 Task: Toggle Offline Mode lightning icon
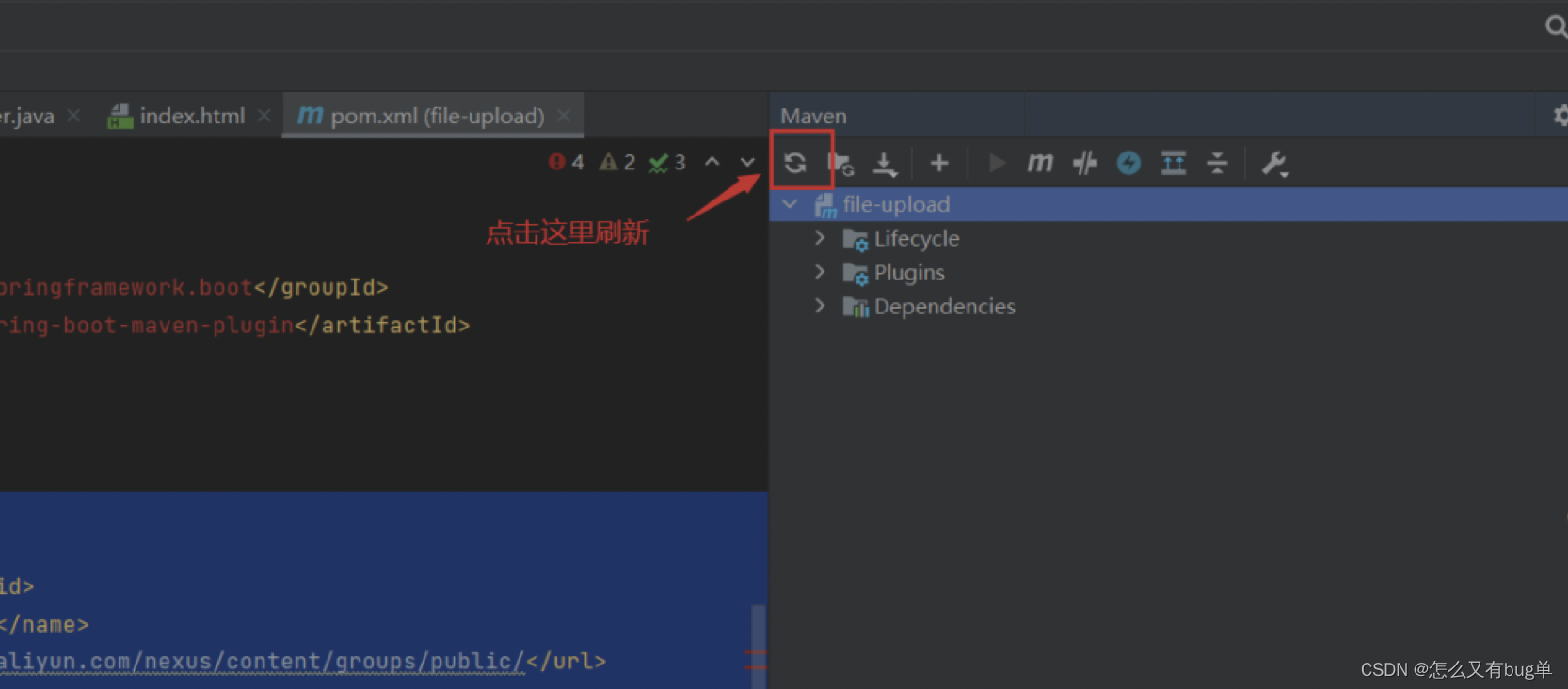(1128, 164)
